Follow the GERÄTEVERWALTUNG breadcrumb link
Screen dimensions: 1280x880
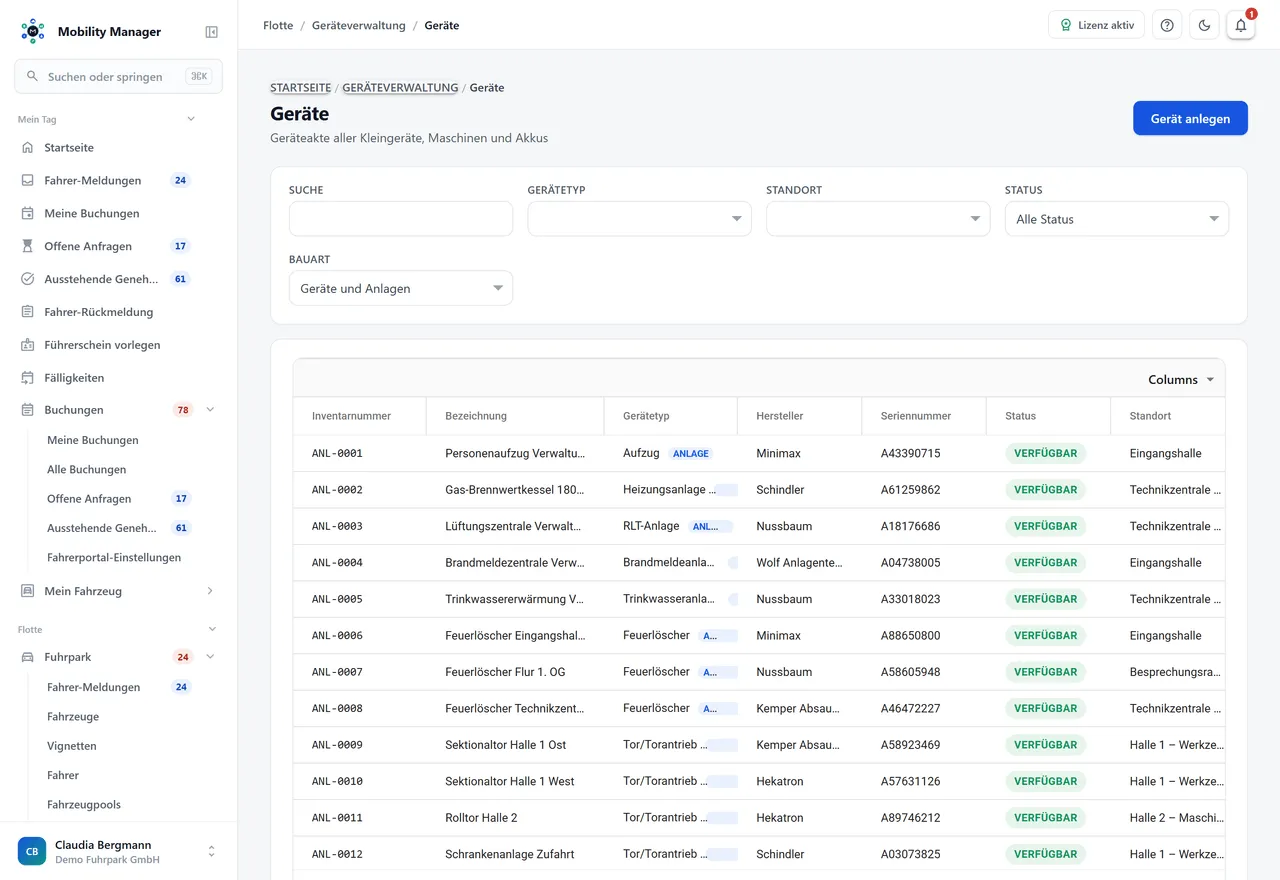click(400, 88)
